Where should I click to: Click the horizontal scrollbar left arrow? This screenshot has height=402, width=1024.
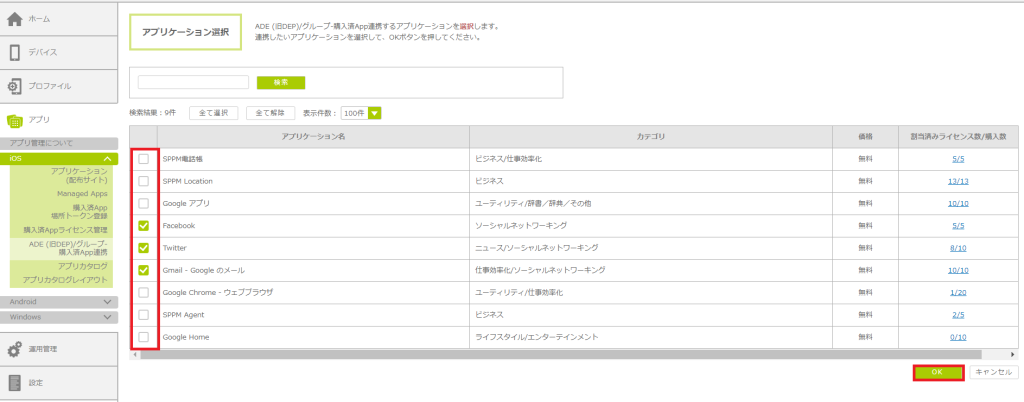134,354
